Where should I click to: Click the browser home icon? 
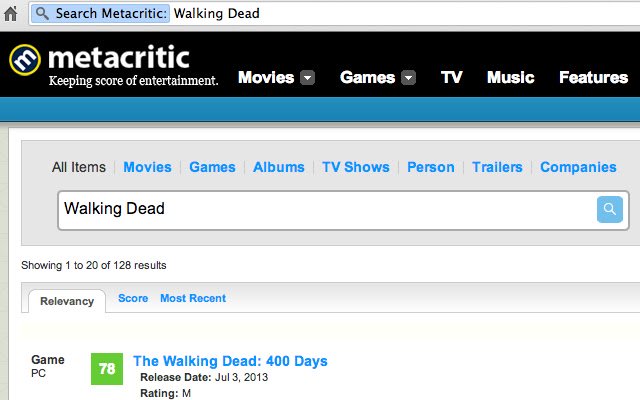click(x=11, y=13)
